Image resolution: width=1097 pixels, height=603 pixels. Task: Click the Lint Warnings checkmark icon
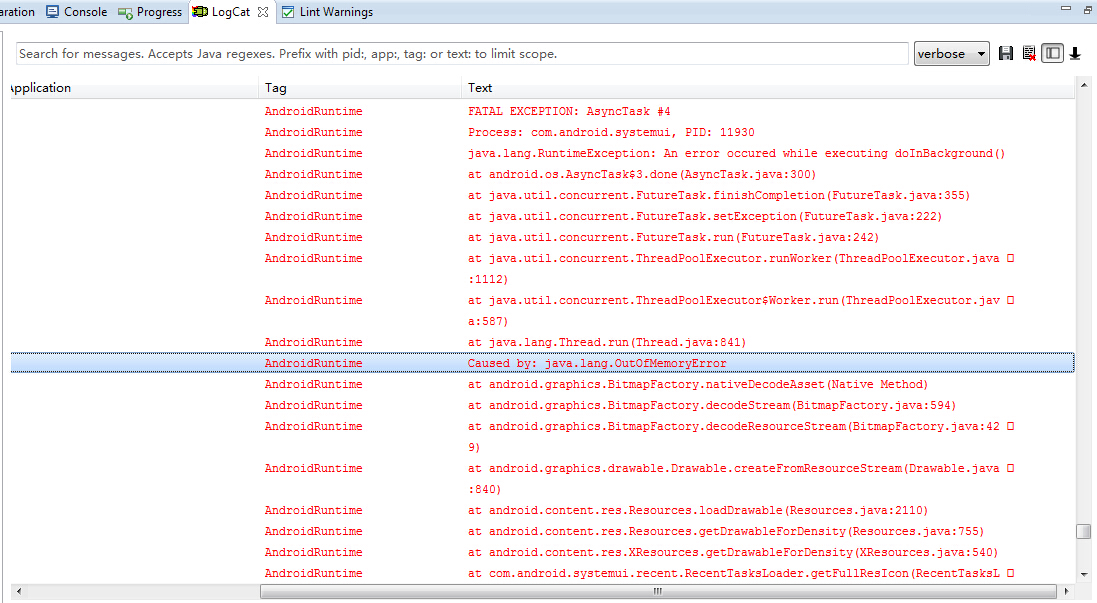(x=288, y=12)
